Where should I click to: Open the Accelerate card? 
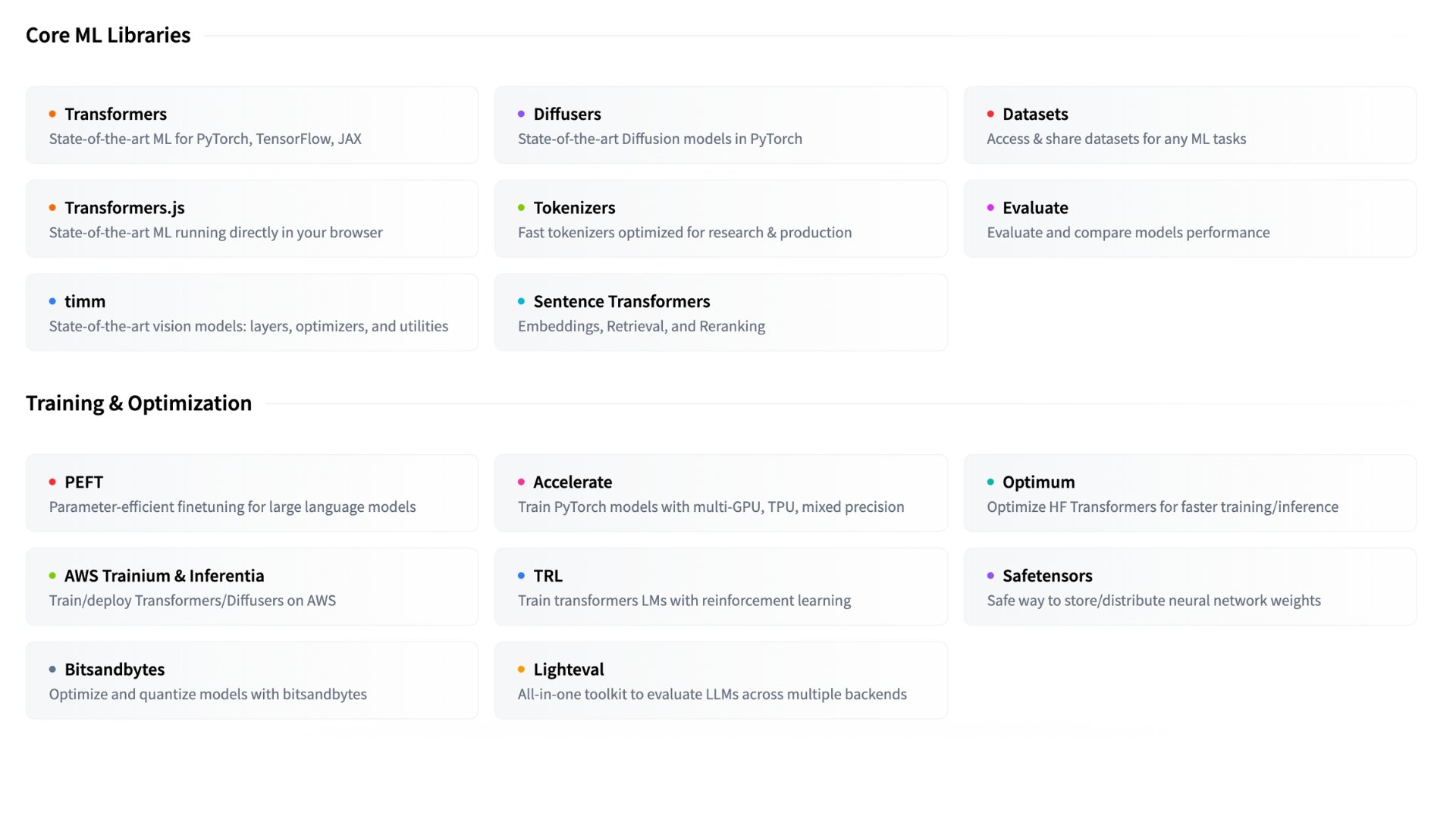720,493
